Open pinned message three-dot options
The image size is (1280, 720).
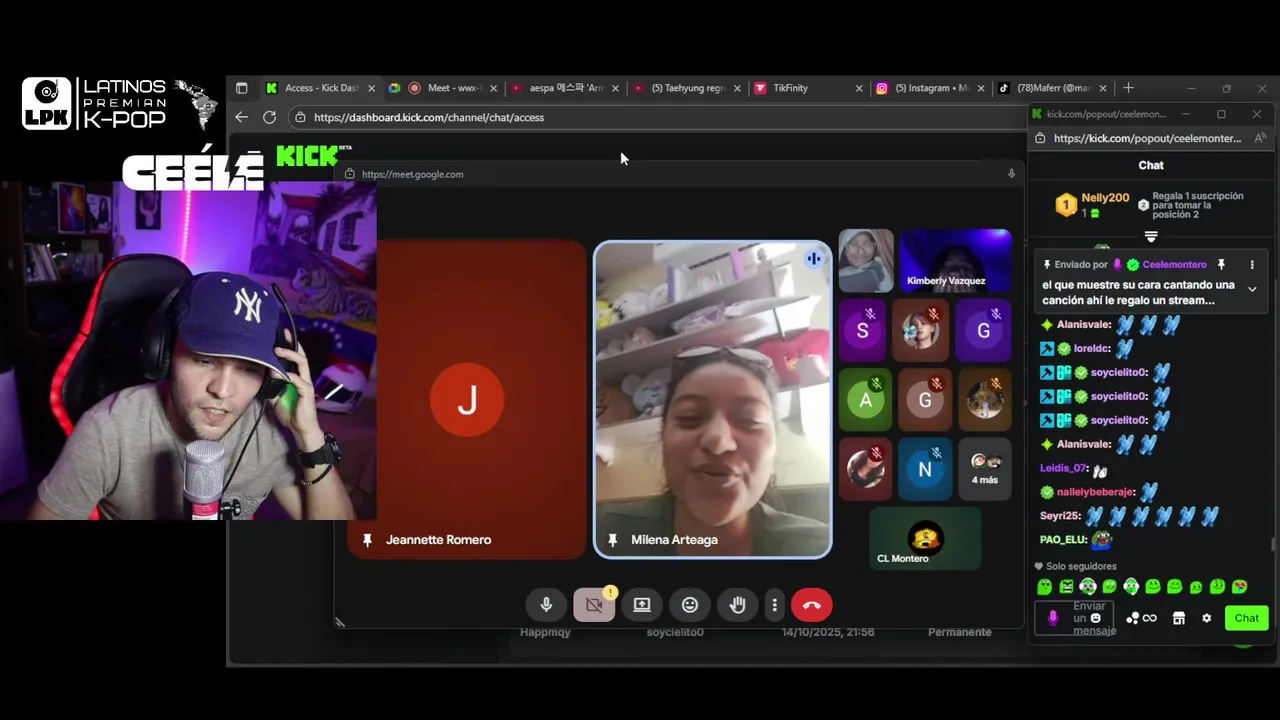tap(1252, 265)
